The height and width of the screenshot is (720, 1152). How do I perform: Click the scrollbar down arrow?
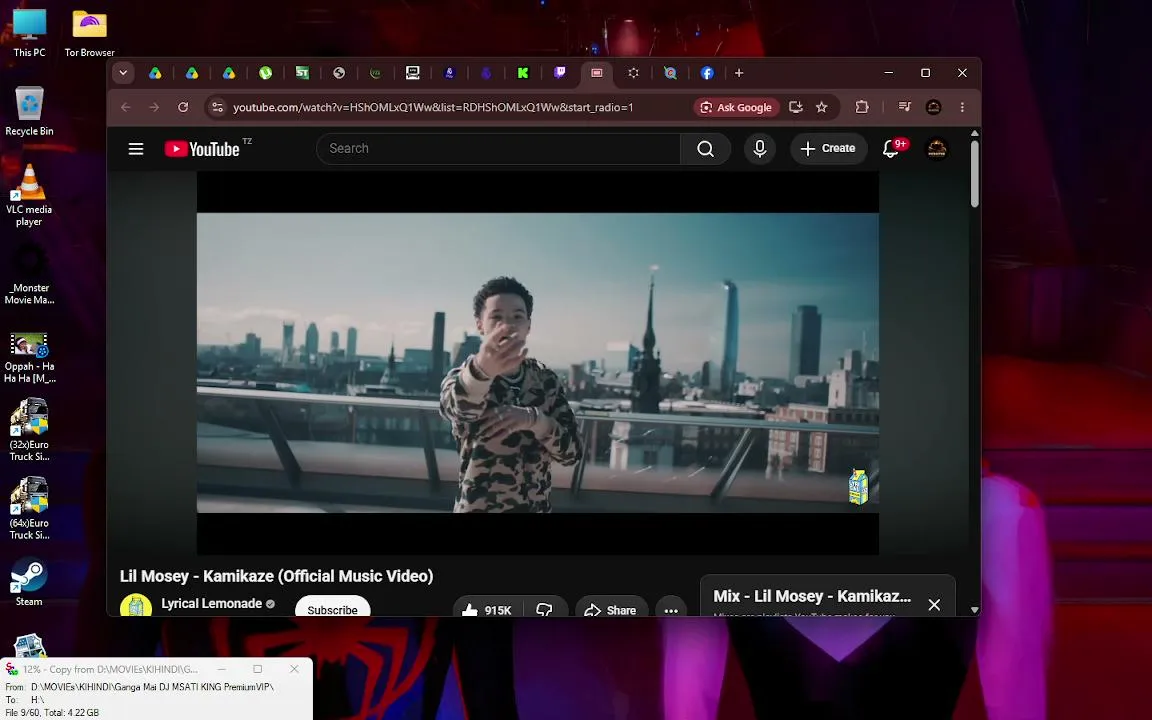pyautogui.click(x=975, y=610)
